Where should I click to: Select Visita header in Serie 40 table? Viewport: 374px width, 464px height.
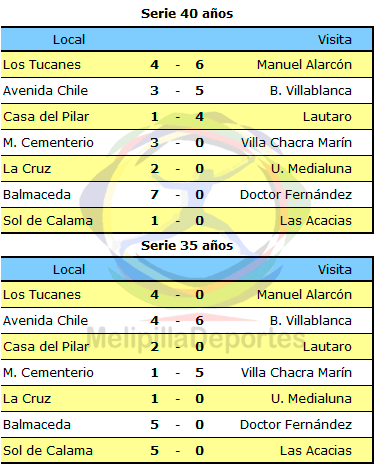pos(335,40)
